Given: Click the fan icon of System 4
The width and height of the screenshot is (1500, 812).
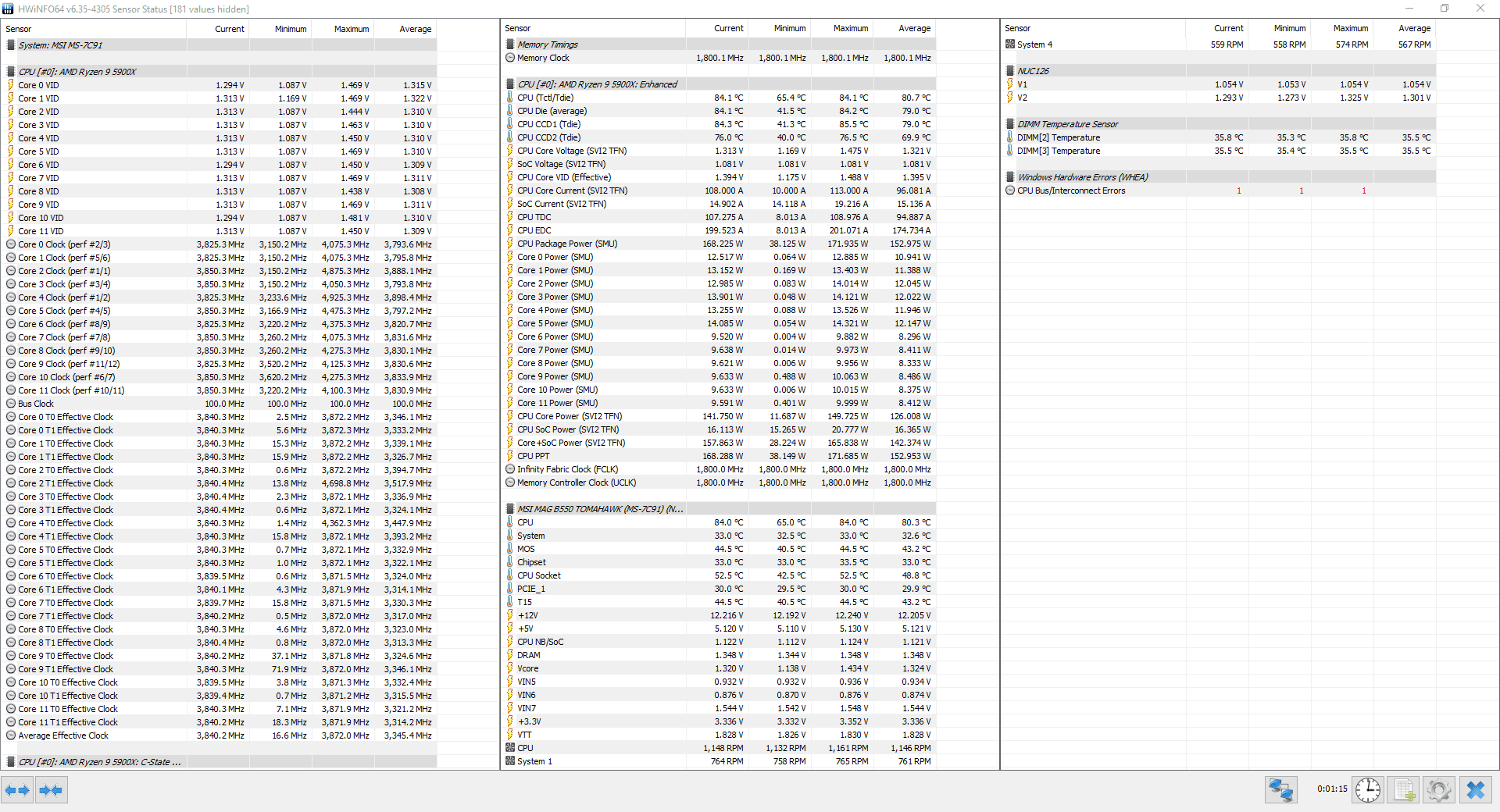Looking at the screenshot, I should point(1010,45).
